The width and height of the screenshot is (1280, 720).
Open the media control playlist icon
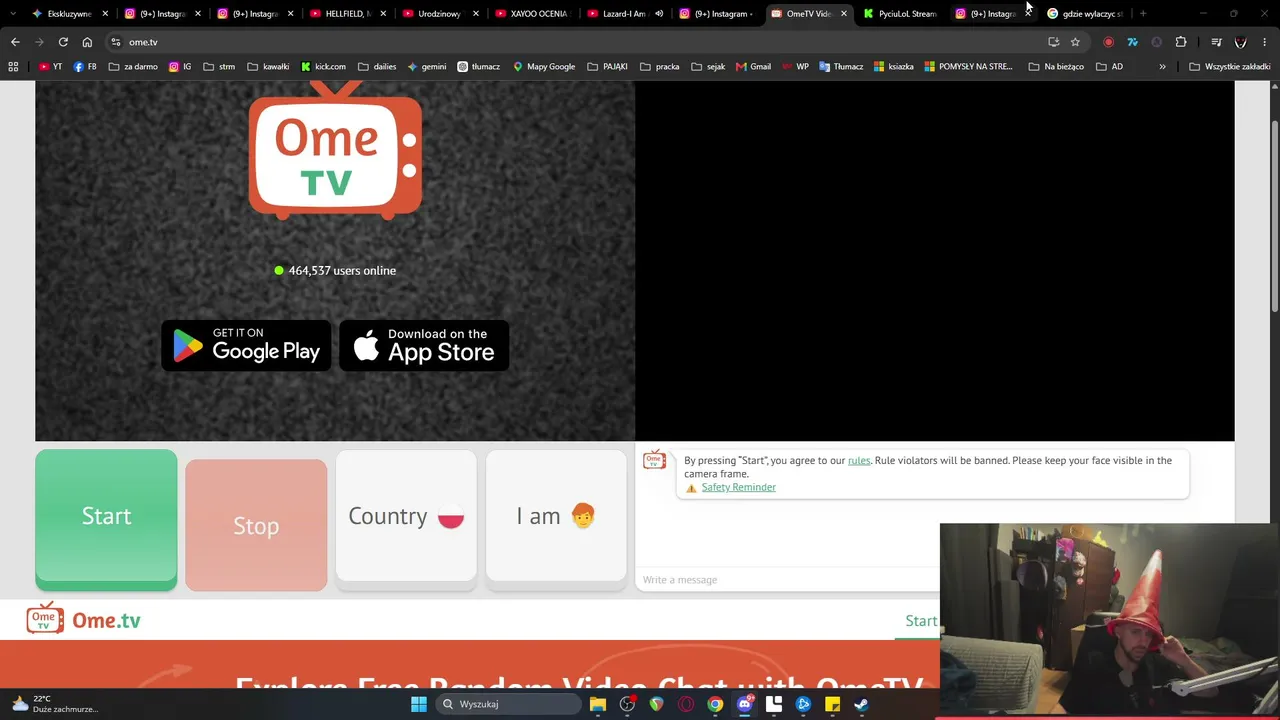coord(1216,42)
